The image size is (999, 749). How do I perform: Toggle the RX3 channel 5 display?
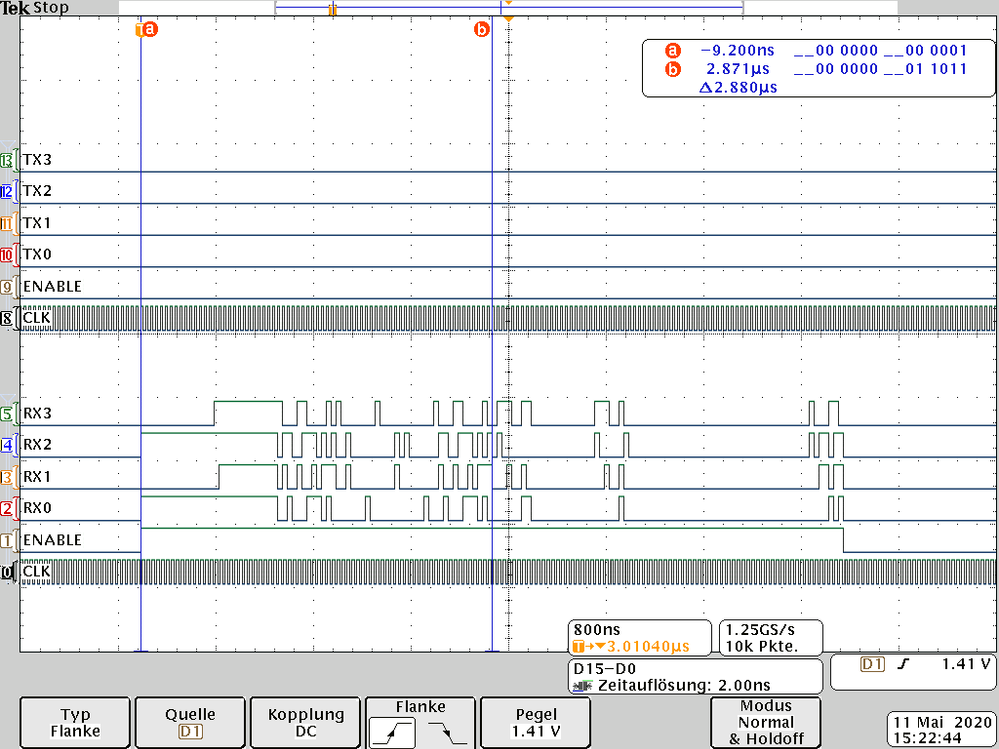coord(8,412)
